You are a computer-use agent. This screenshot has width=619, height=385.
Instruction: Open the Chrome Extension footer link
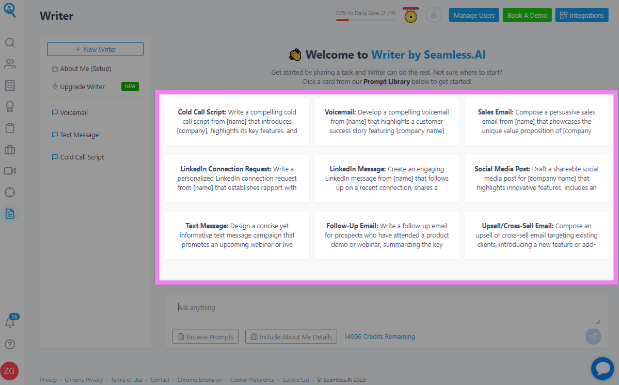click(x=199, y=380)
